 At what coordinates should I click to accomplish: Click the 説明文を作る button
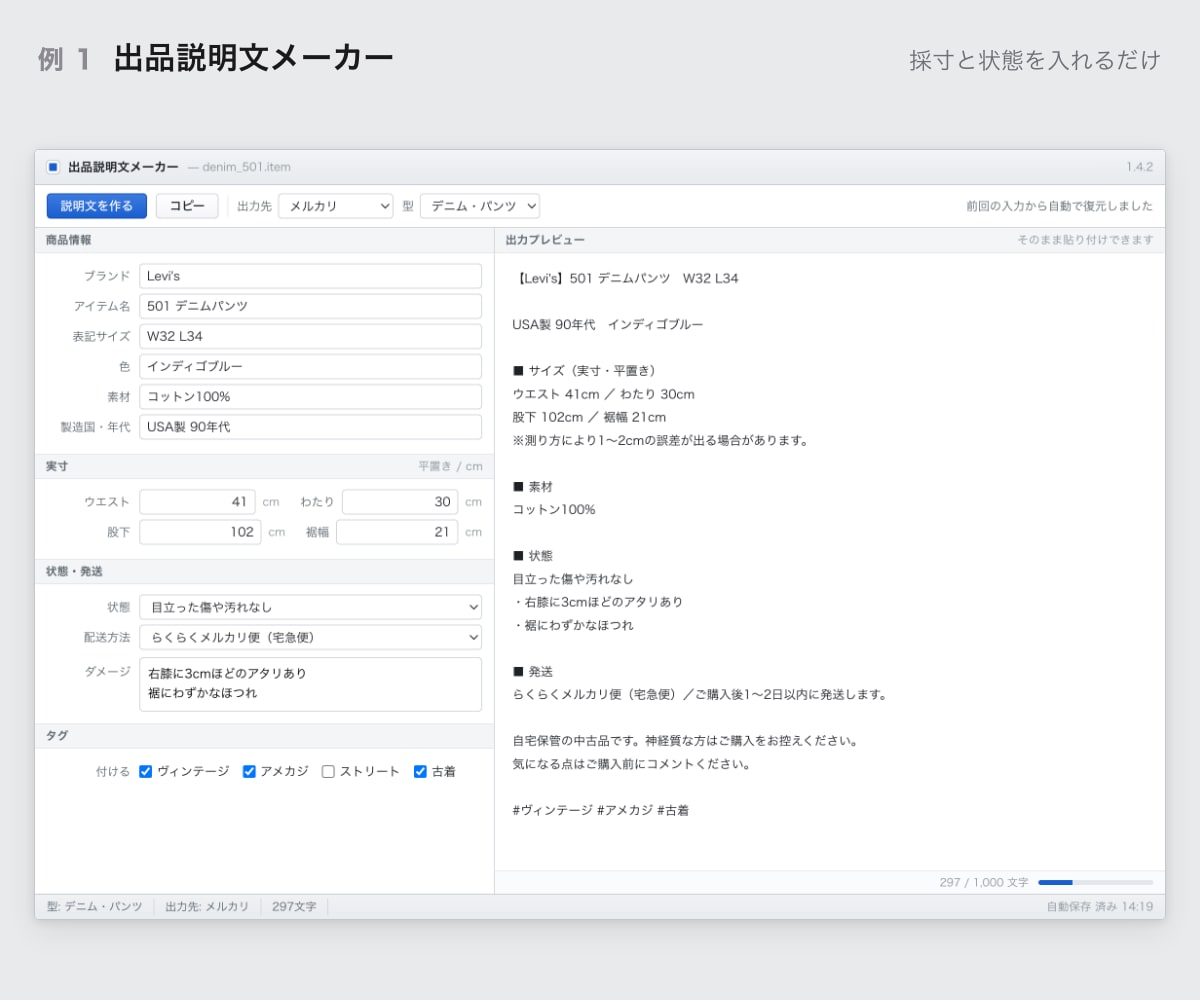click(x=97, y=206)
